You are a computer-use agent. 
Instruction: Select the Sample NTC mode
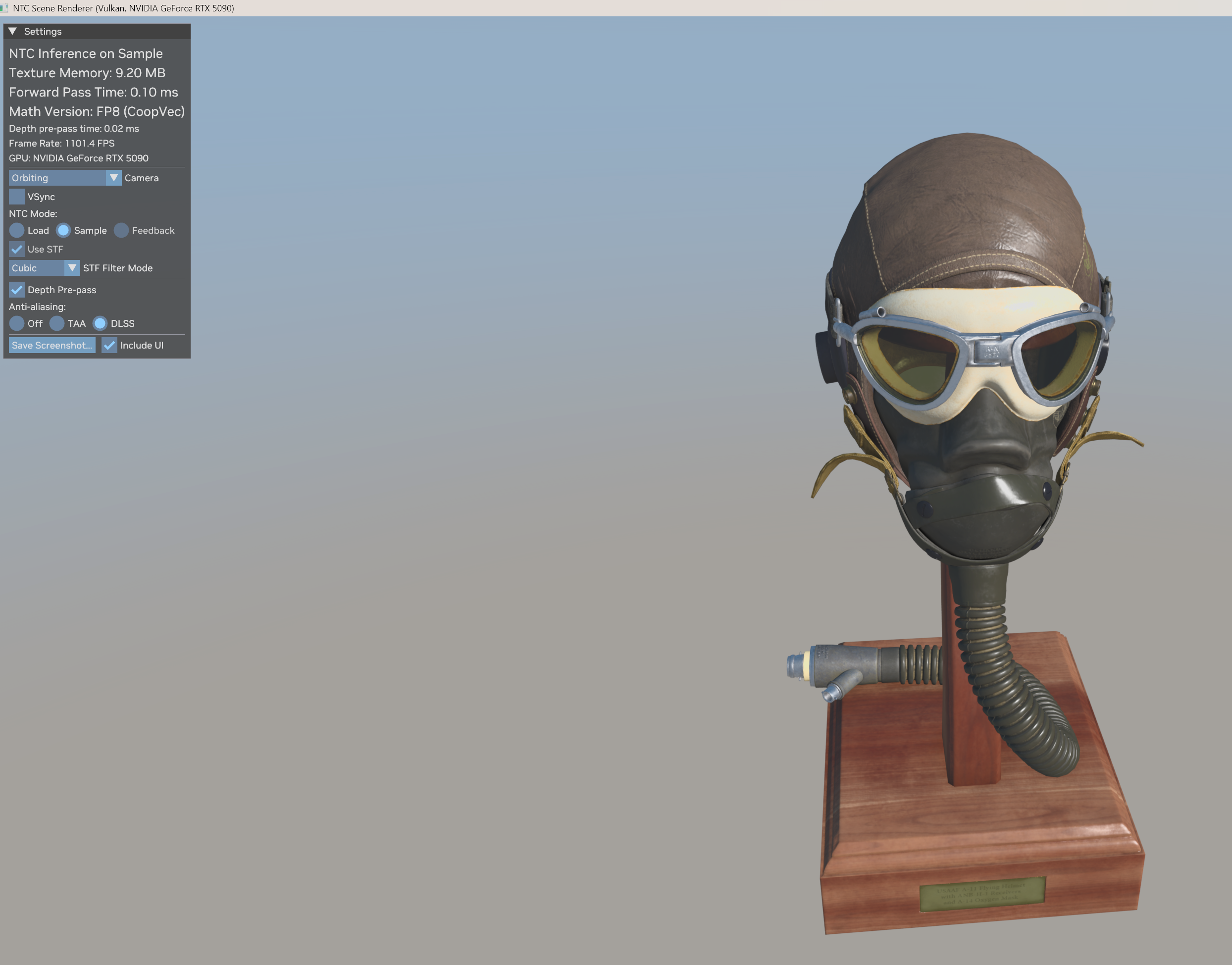pyautogui.click(x=63, y=231)
